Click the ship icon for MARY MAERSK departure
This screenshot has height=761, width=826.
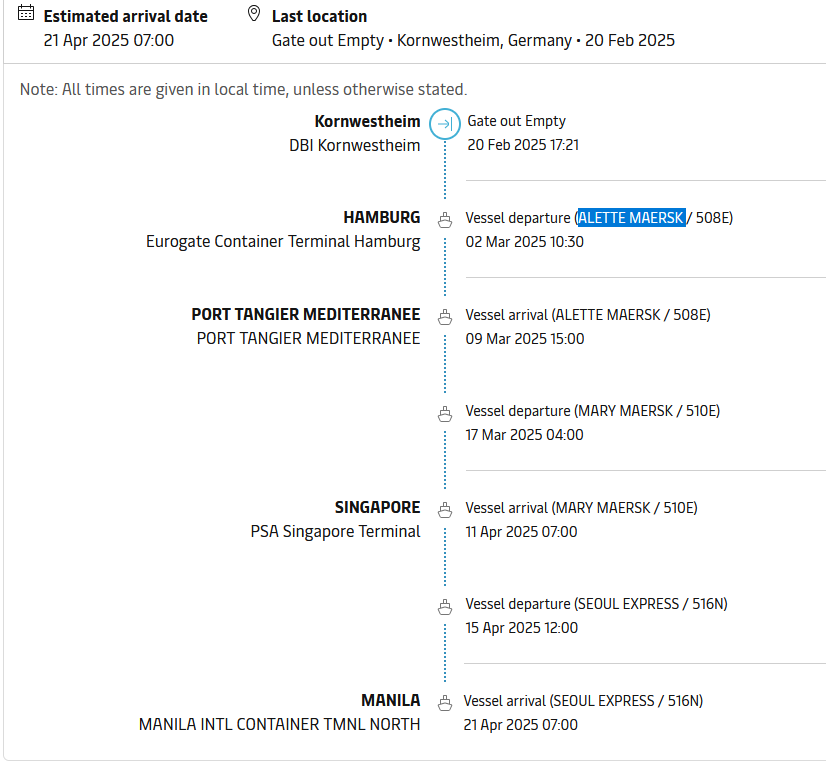(x=445, y=414)
